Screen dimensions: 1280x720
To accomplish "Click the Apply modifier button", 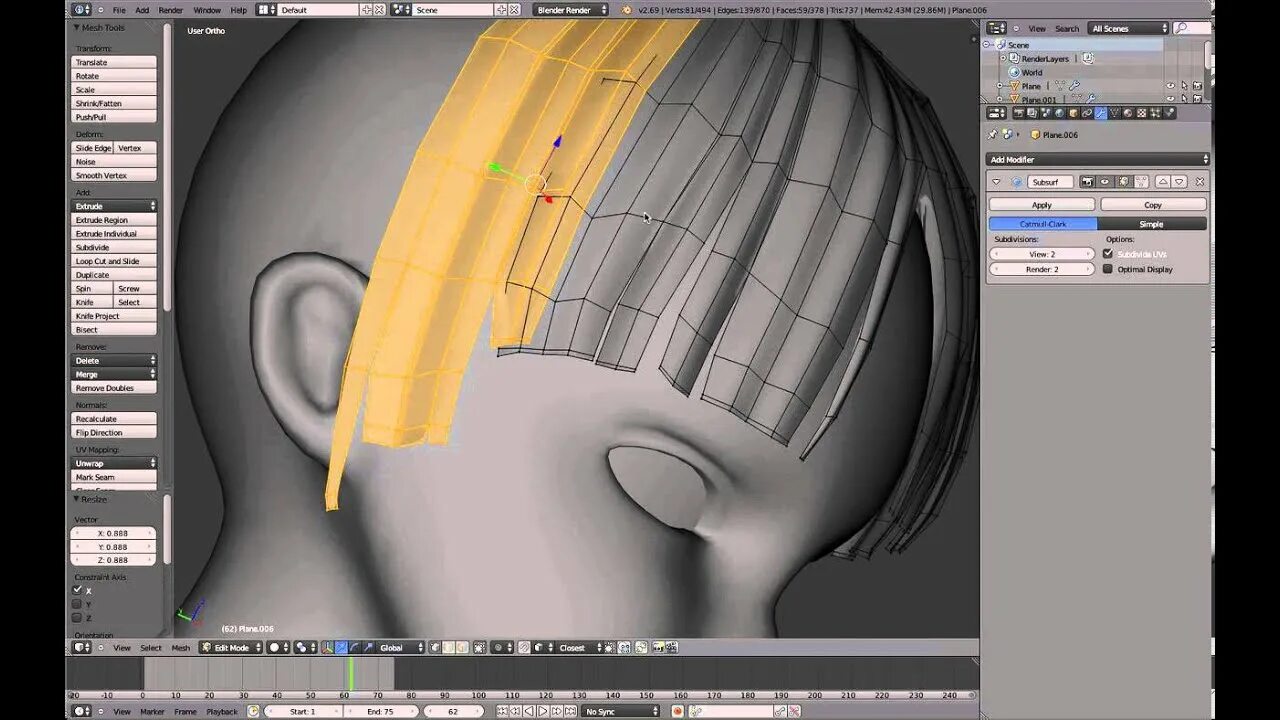I will pyautogui.click(x=1042, y=205).
